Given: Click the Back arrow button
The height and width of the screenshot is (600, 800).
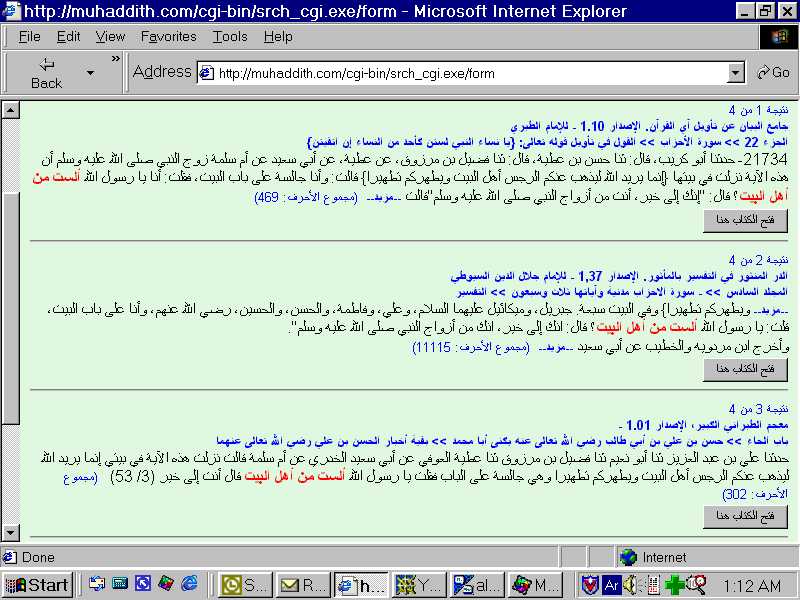Looking at the screenshot, I should point(46,73).
